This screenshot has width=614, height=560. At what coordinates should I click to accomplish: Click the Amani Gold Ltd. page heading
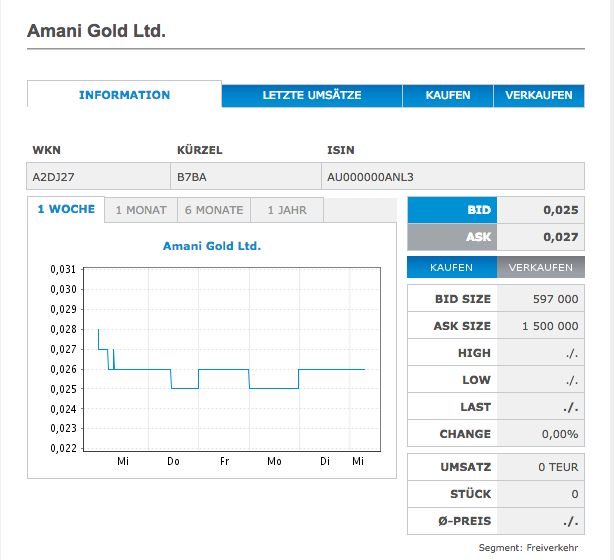coord(96,31)
